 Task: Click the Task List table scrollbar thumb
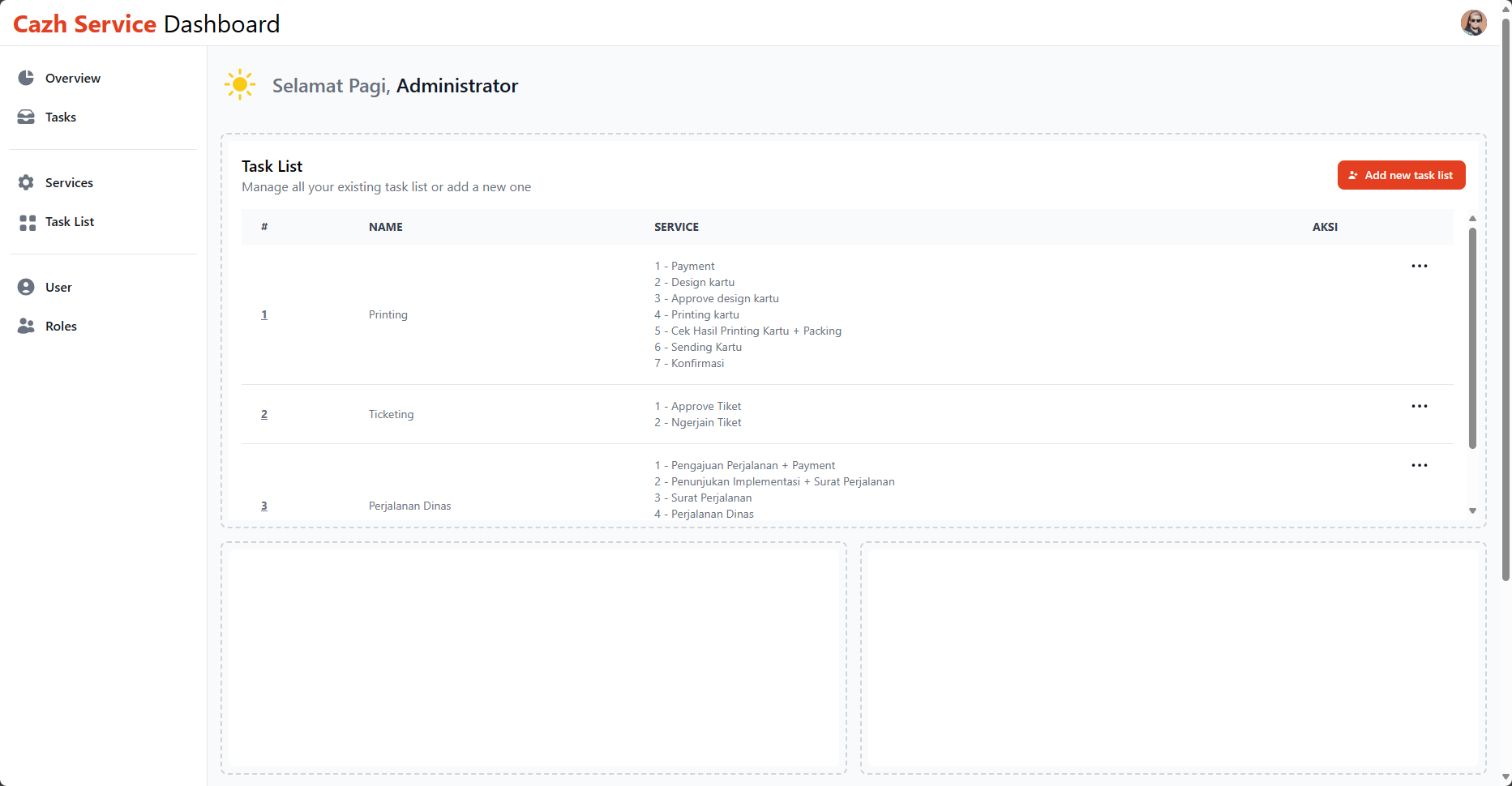coord(1472,338)
